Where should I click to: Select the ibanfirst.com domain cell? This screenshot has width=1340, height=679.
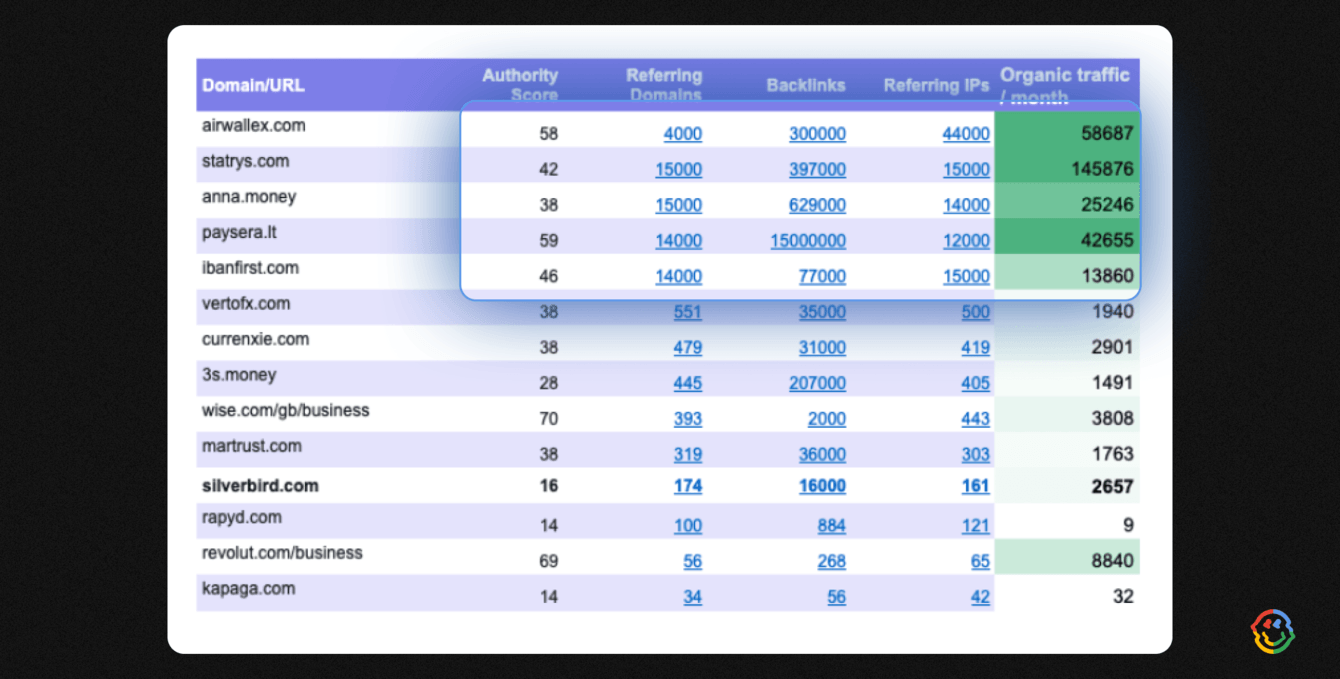(251, 268)
